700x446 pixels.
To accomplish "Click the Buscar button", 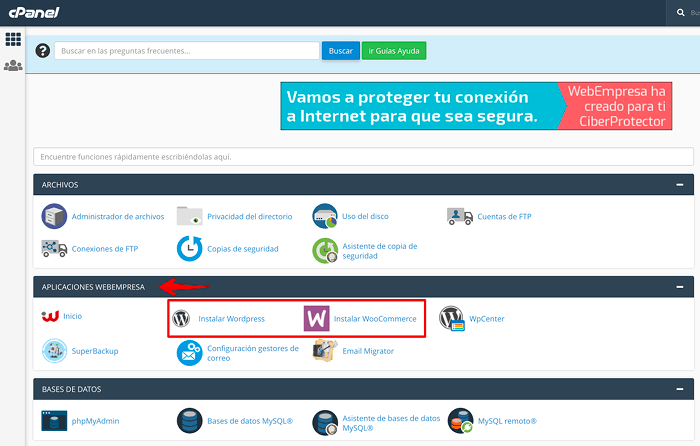I will coord(341,50).
